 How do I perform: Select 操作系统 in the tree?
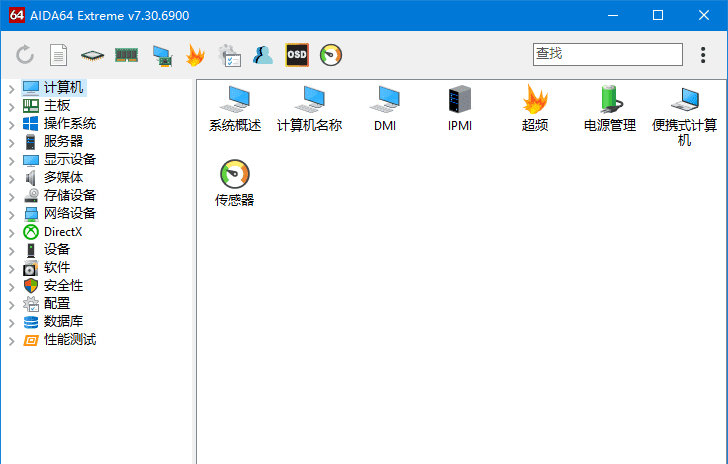(70, 124)
